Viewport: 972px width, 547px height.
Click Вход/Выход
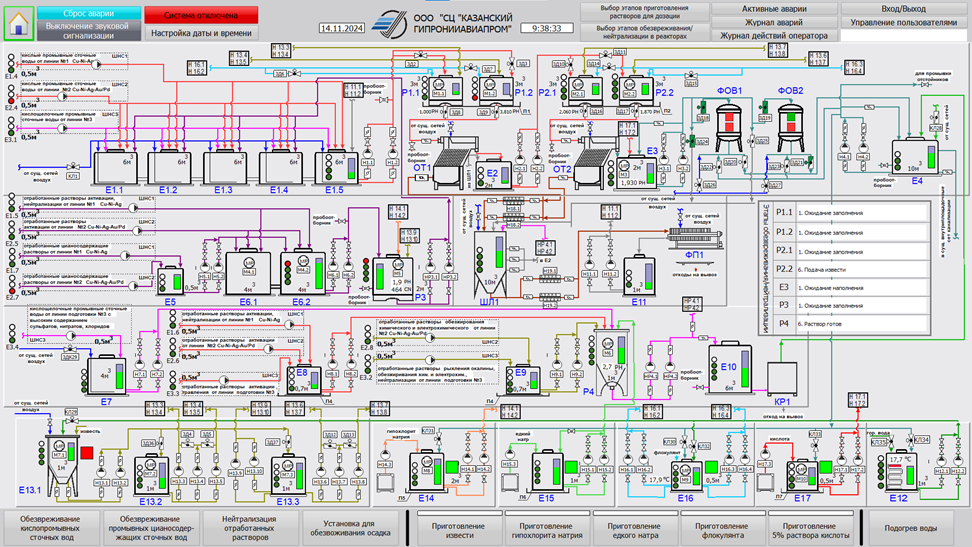point(903,9)
